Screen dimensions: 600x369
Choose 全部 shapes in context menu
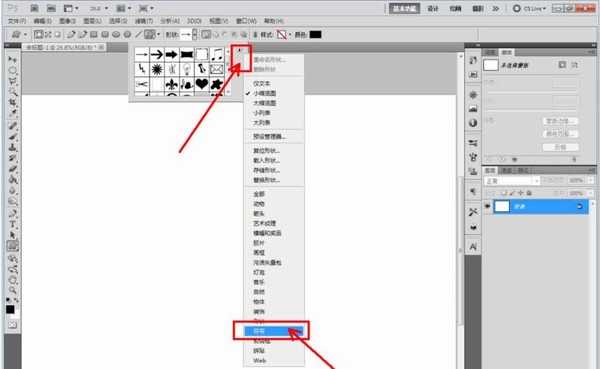coord(259,194)
